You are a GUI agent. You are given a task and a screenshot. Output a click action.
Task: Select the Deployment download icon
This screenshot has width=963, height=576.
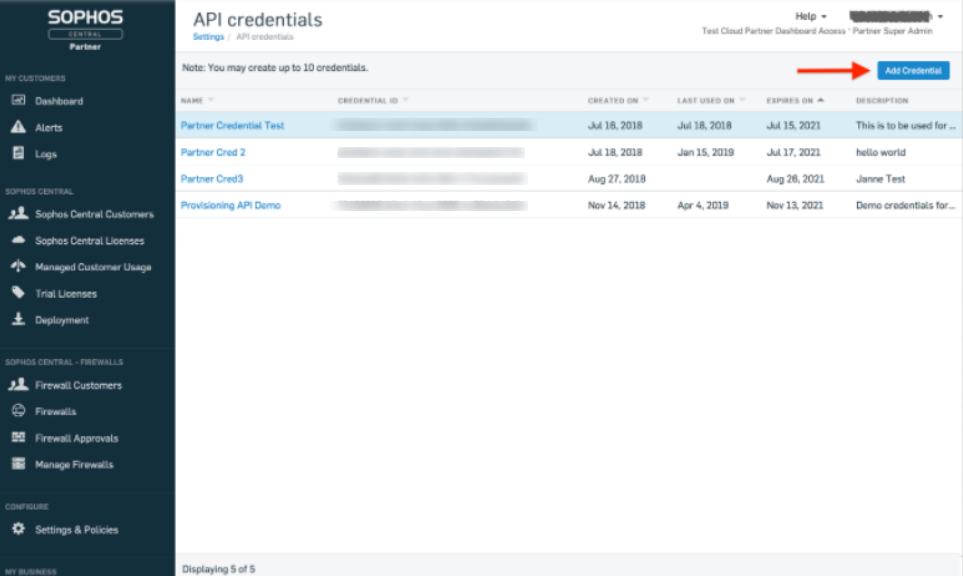coord(17,319)
